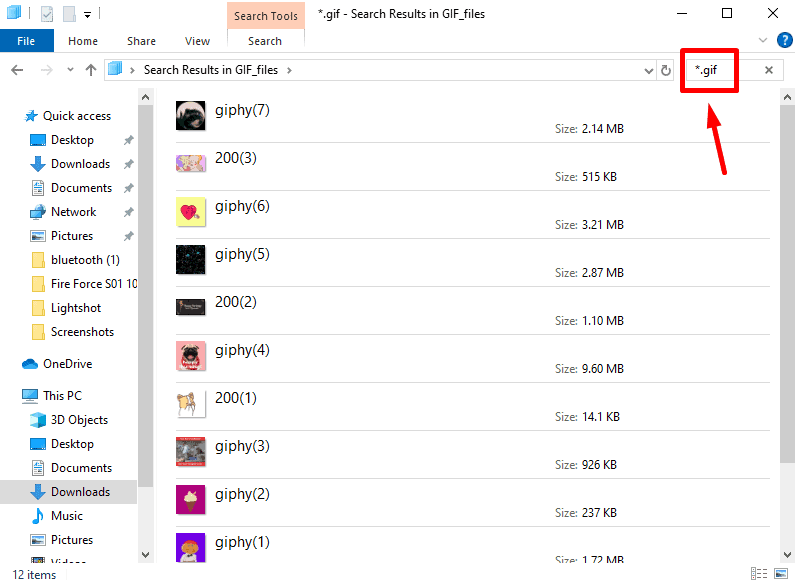Expand the address bar root chevron

click(x=132, y=70)
